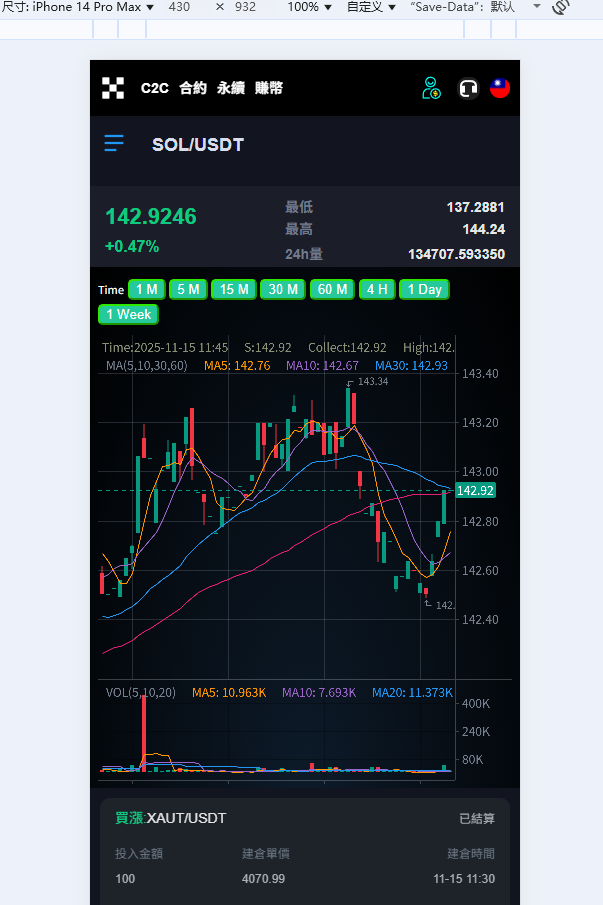Open the hamburger menu beside SOL/USDT
This screenshot has height=905, width=603.
pos(114,144)
